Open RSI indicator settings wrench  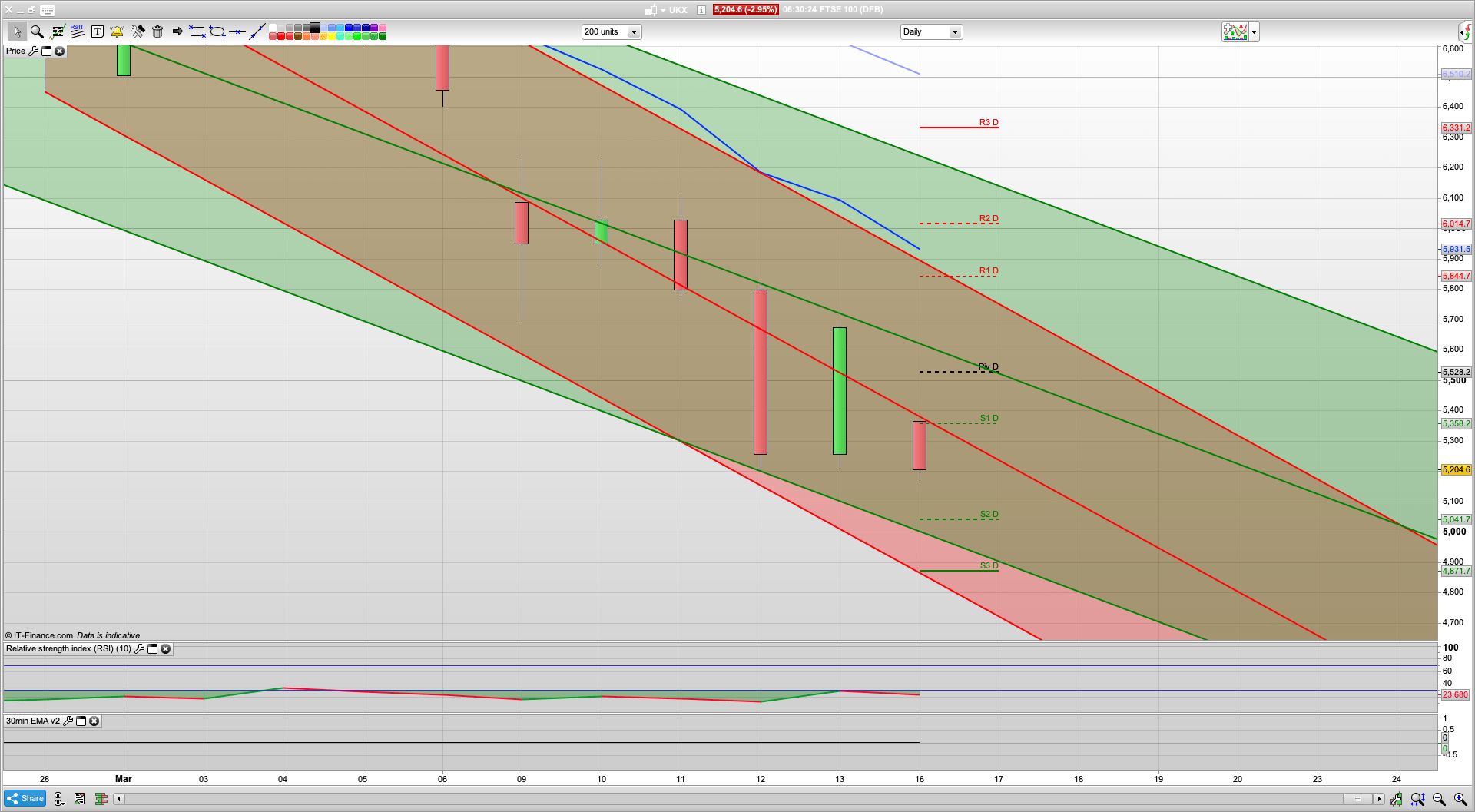[x=139, y=649]
